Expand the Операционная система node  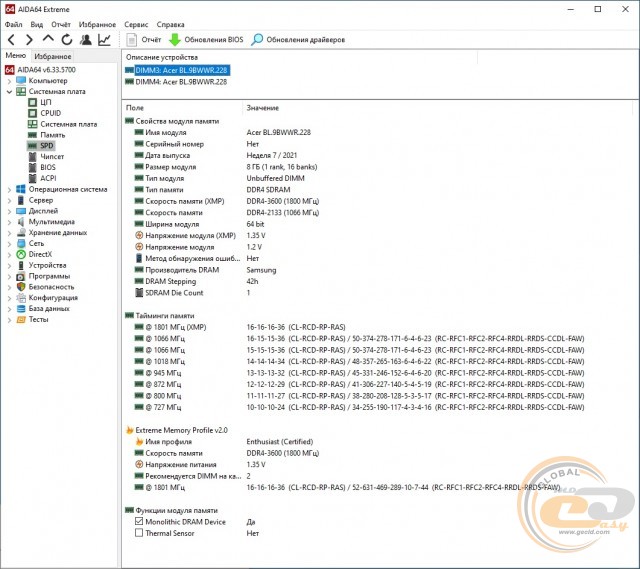pos(9,189)
